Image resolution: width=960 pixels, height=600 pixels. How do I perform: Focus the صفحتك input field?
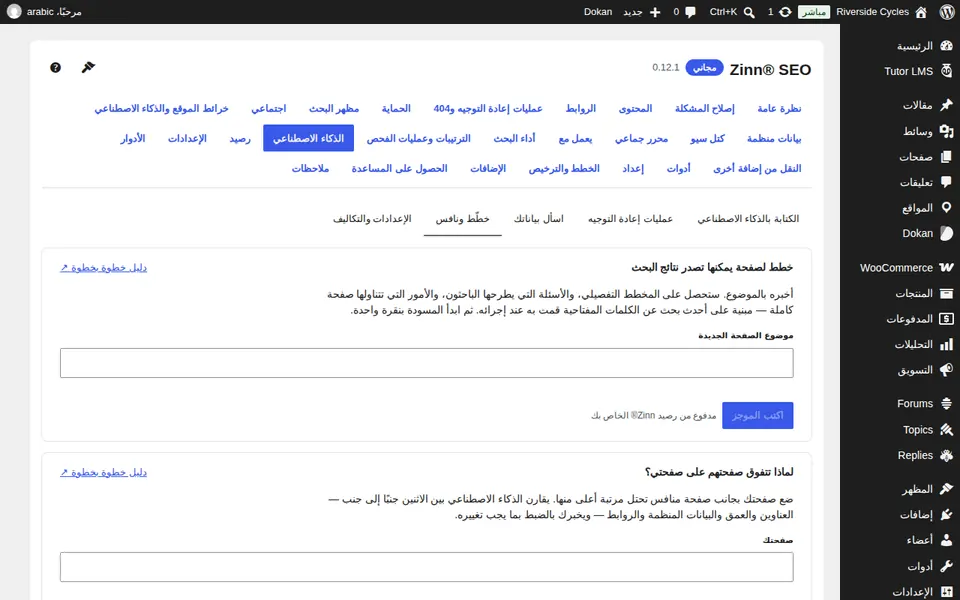[427, 567]
